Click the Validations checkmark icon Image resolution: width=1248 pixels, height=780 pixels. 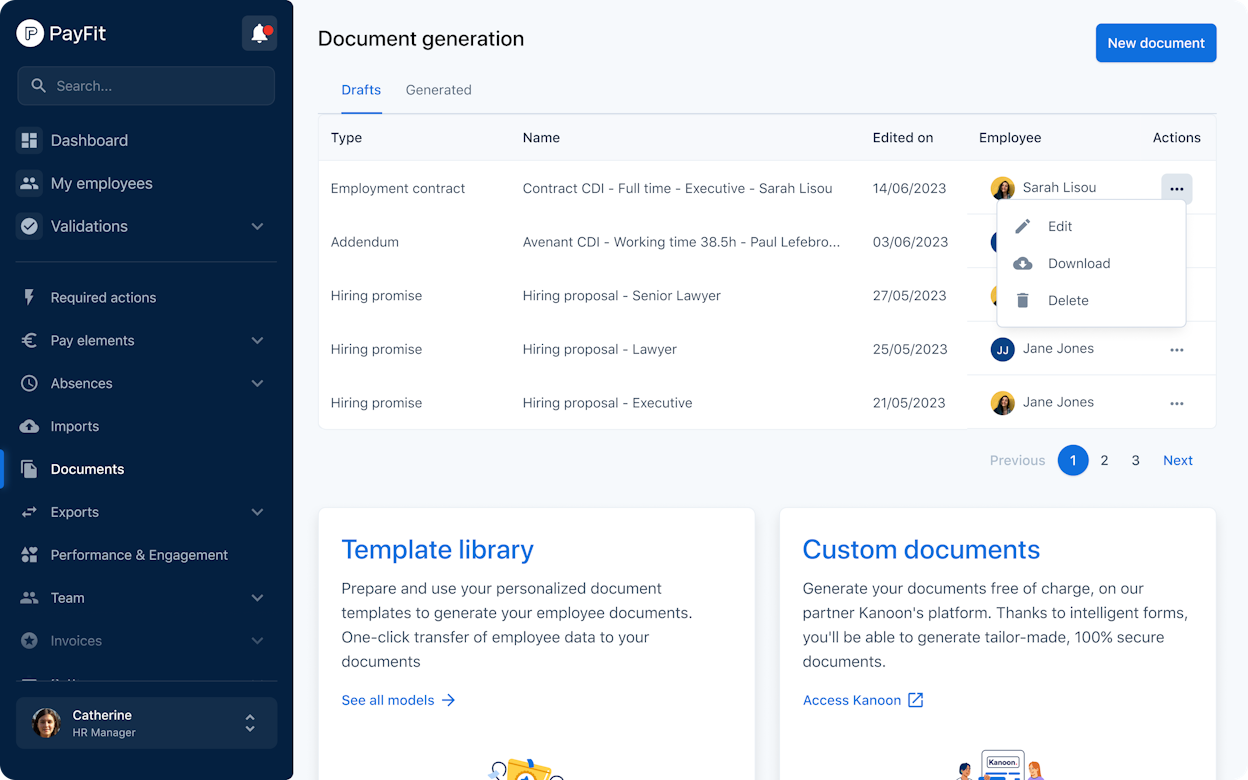coord(29,226)
